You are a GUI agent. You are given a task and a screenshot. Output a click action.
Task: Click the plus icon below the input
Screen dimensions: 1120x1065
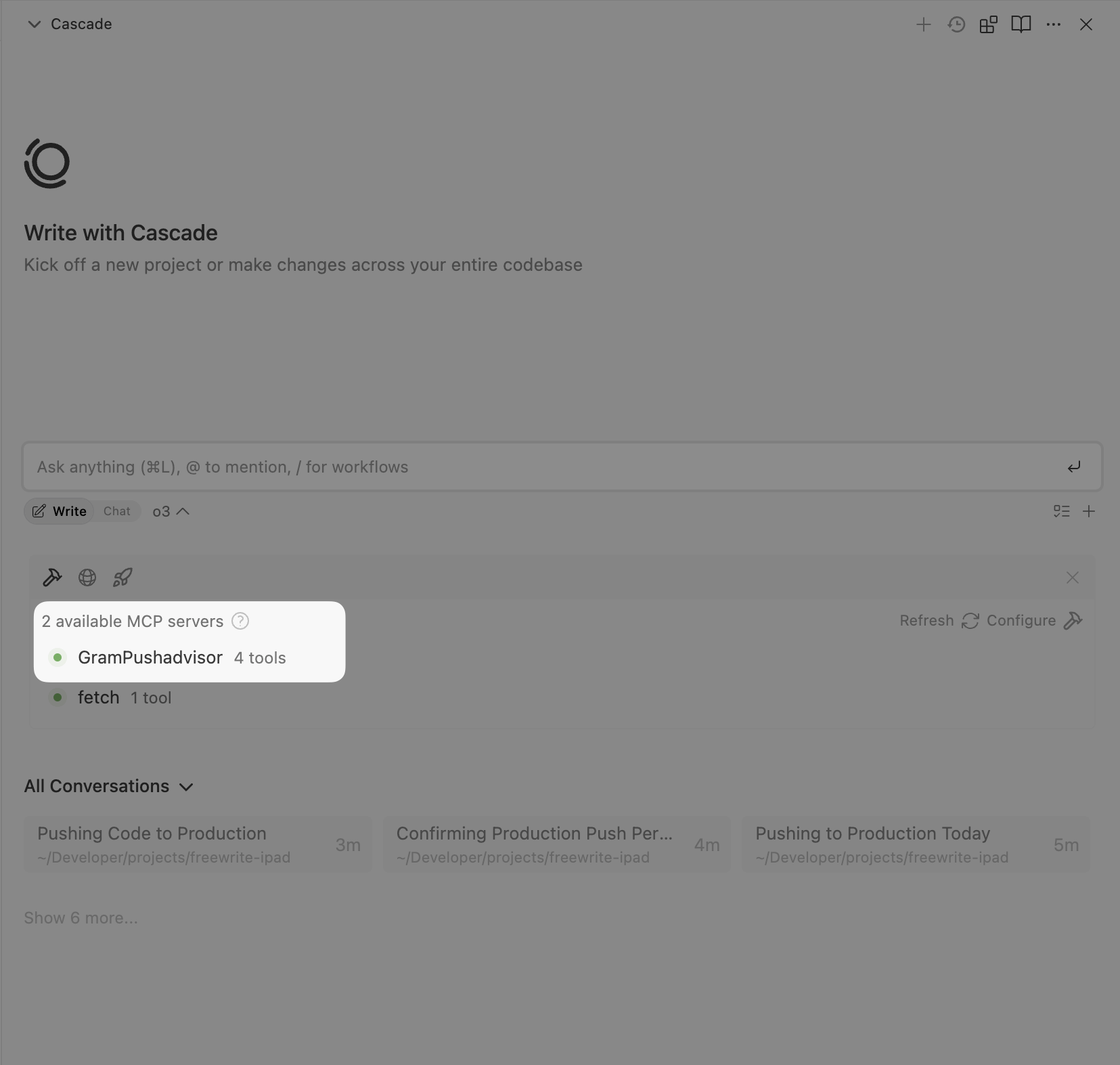[1089, 512]
